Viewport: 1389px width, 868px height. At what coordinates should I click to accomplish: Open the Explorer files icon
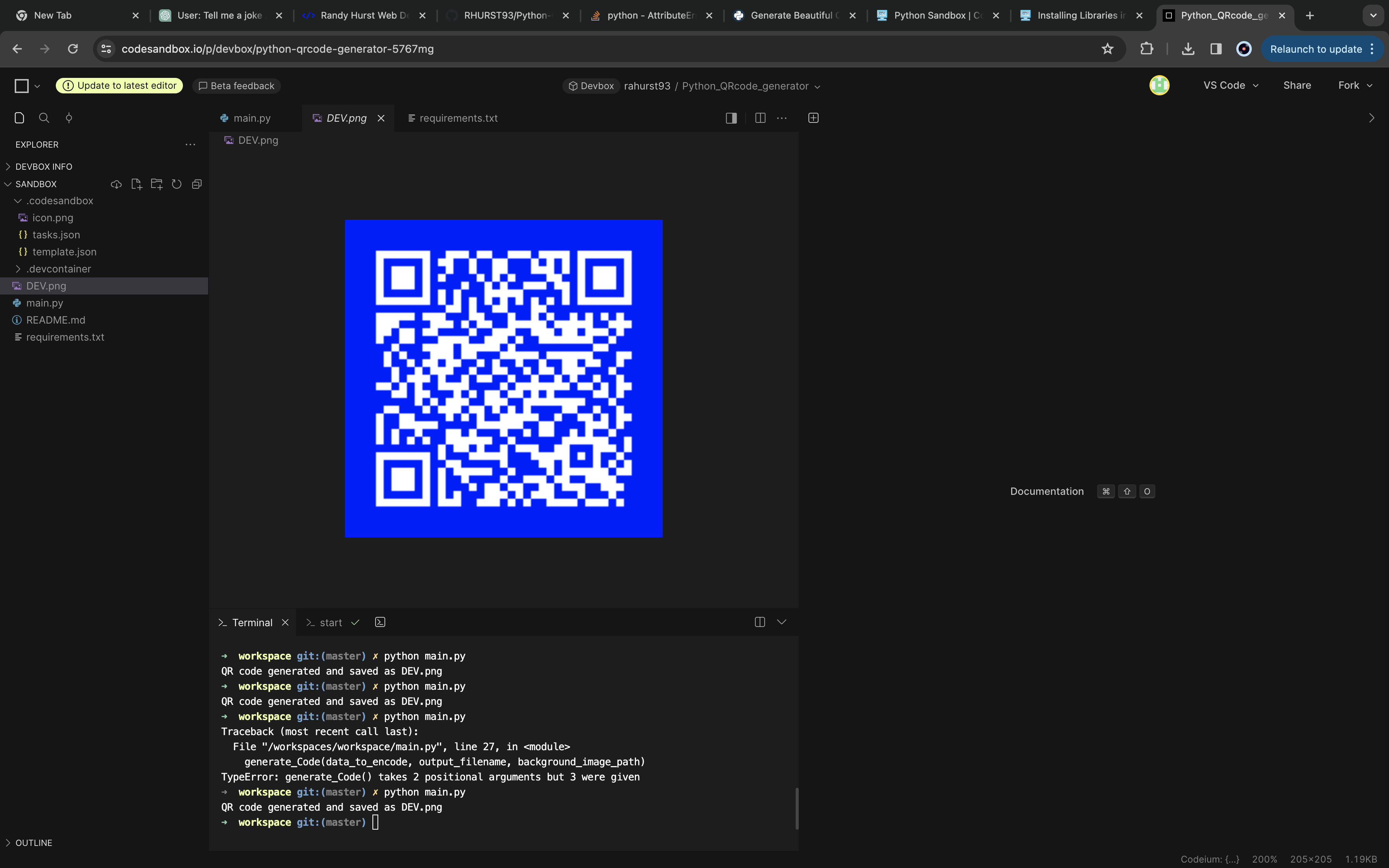click(19, 118)
